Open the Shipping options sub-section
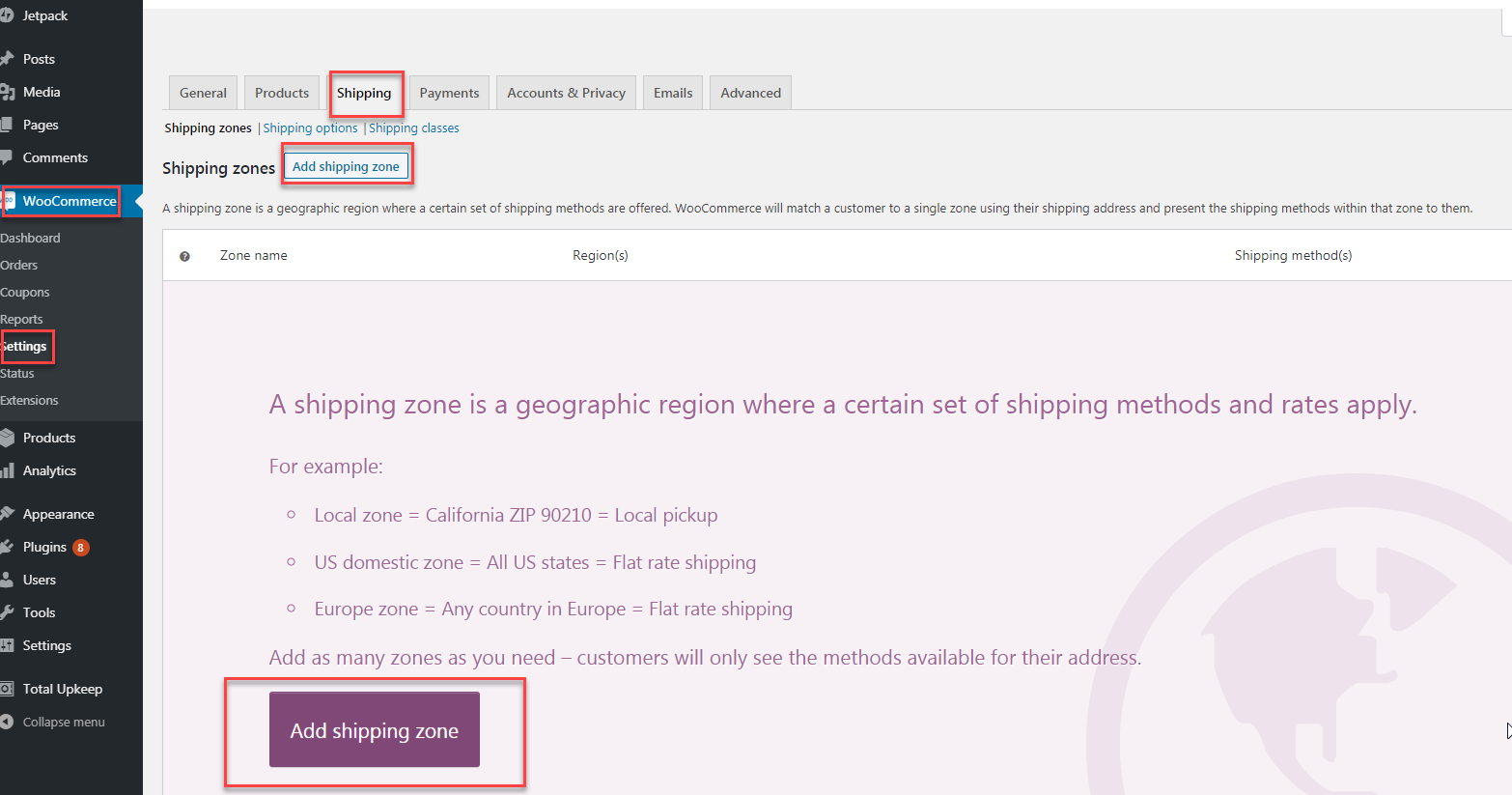Image resolution: width=1512 pixels, height=795 pixels. tap(310, 128)
